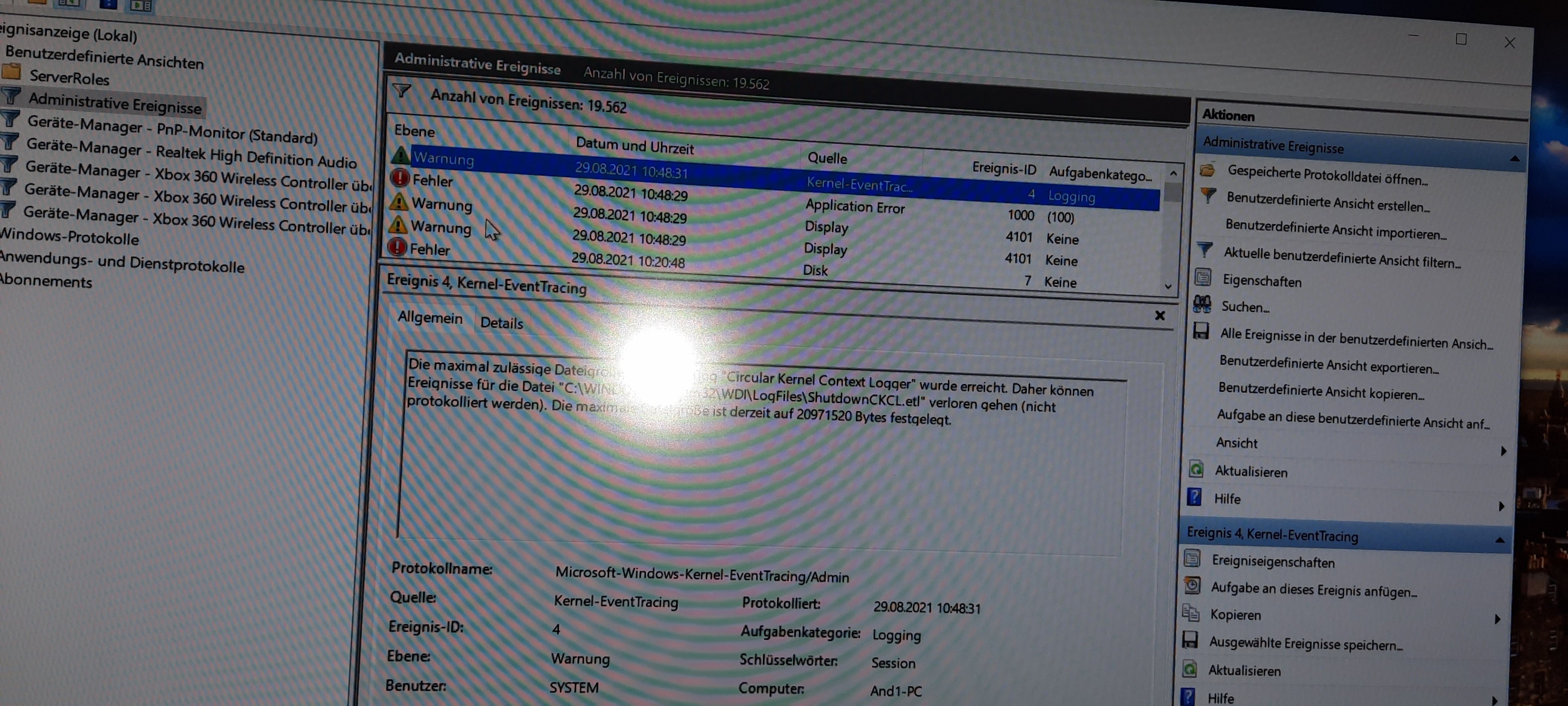The width and height of the screenshot is (1568, 706).
Task: Open Eigenschaften via its properties icon
Action: 1203,277
